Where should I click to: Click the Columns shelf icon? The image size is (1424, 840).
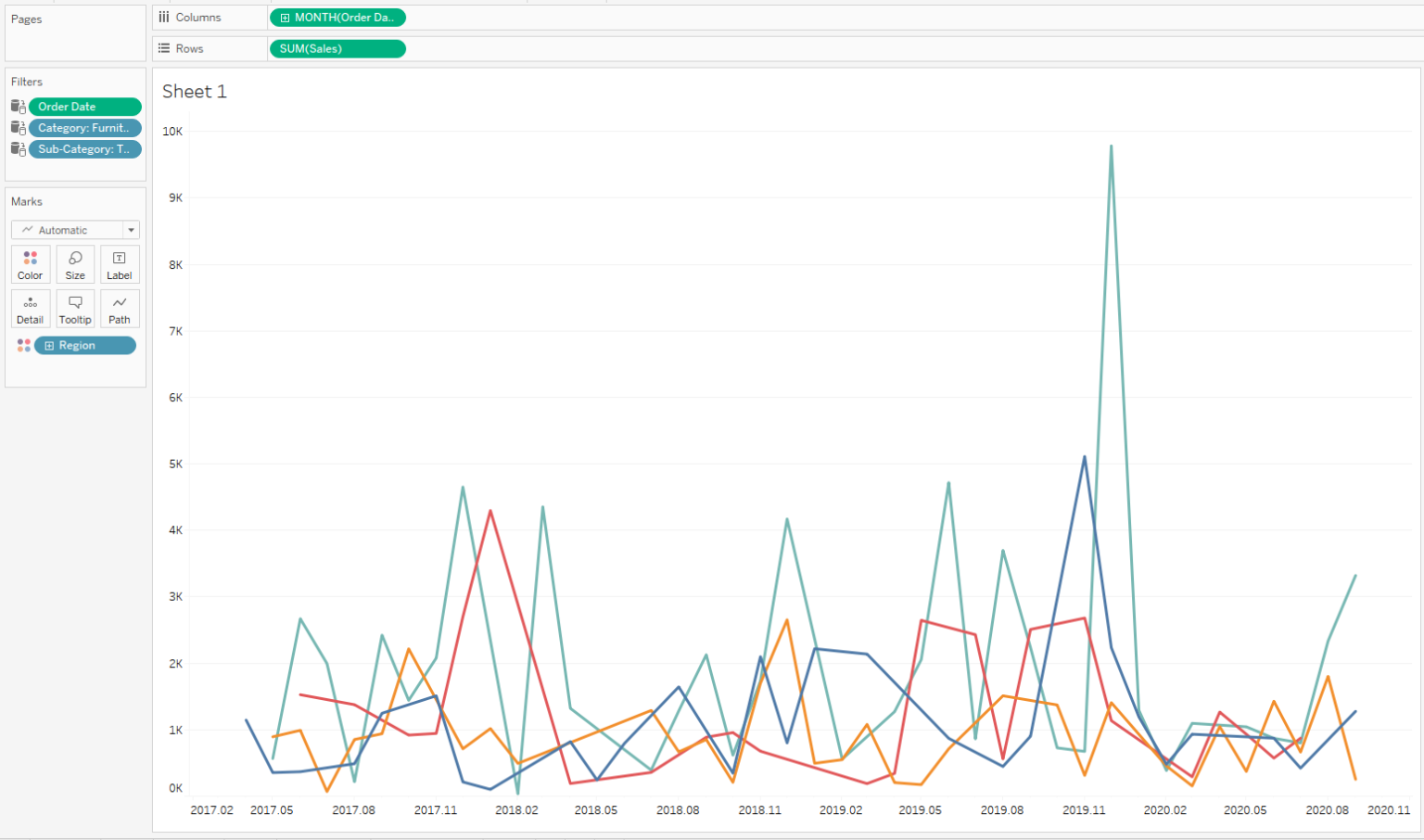[x=163, y=17]
